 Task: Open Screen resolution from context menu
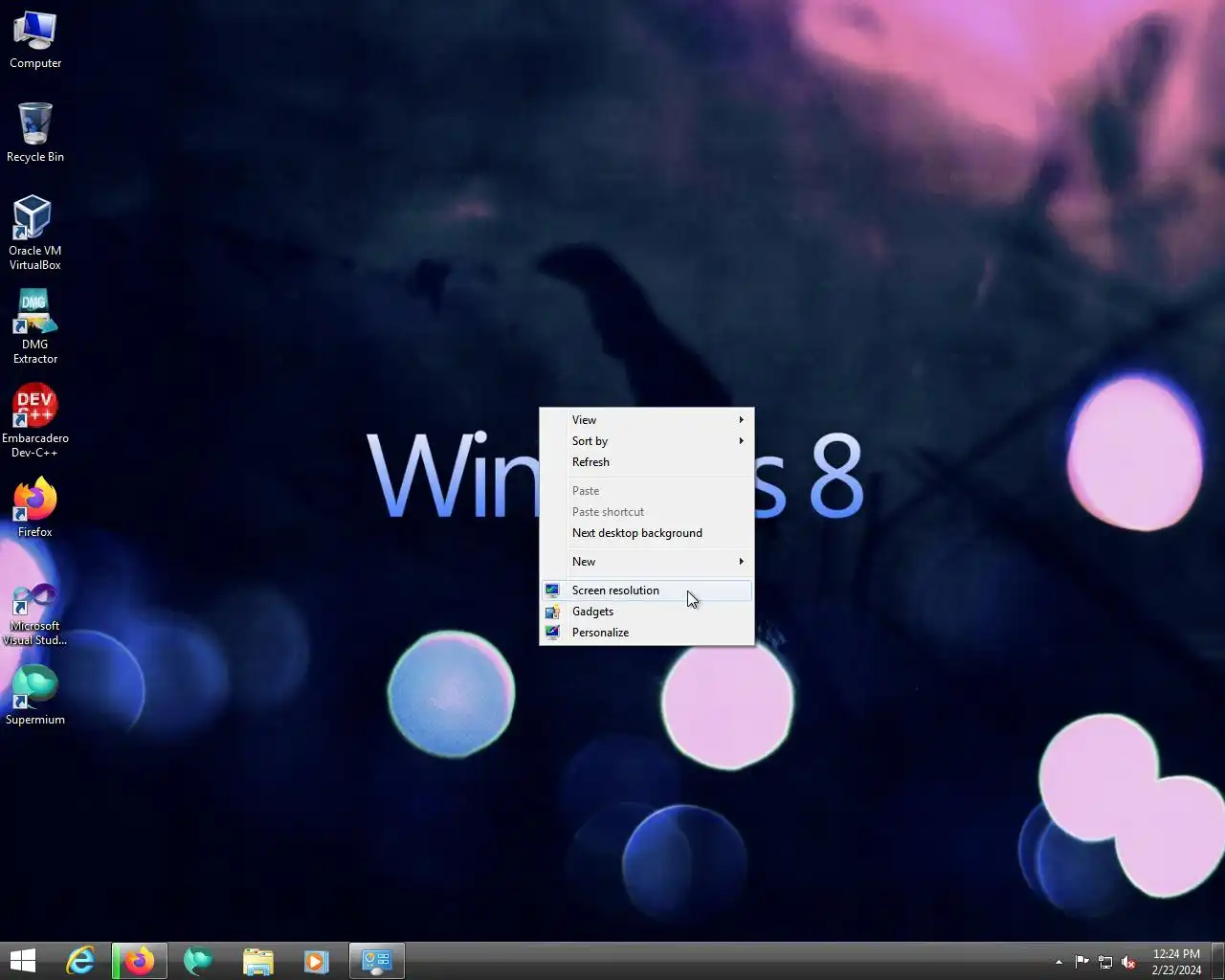(x=647, y=590)
